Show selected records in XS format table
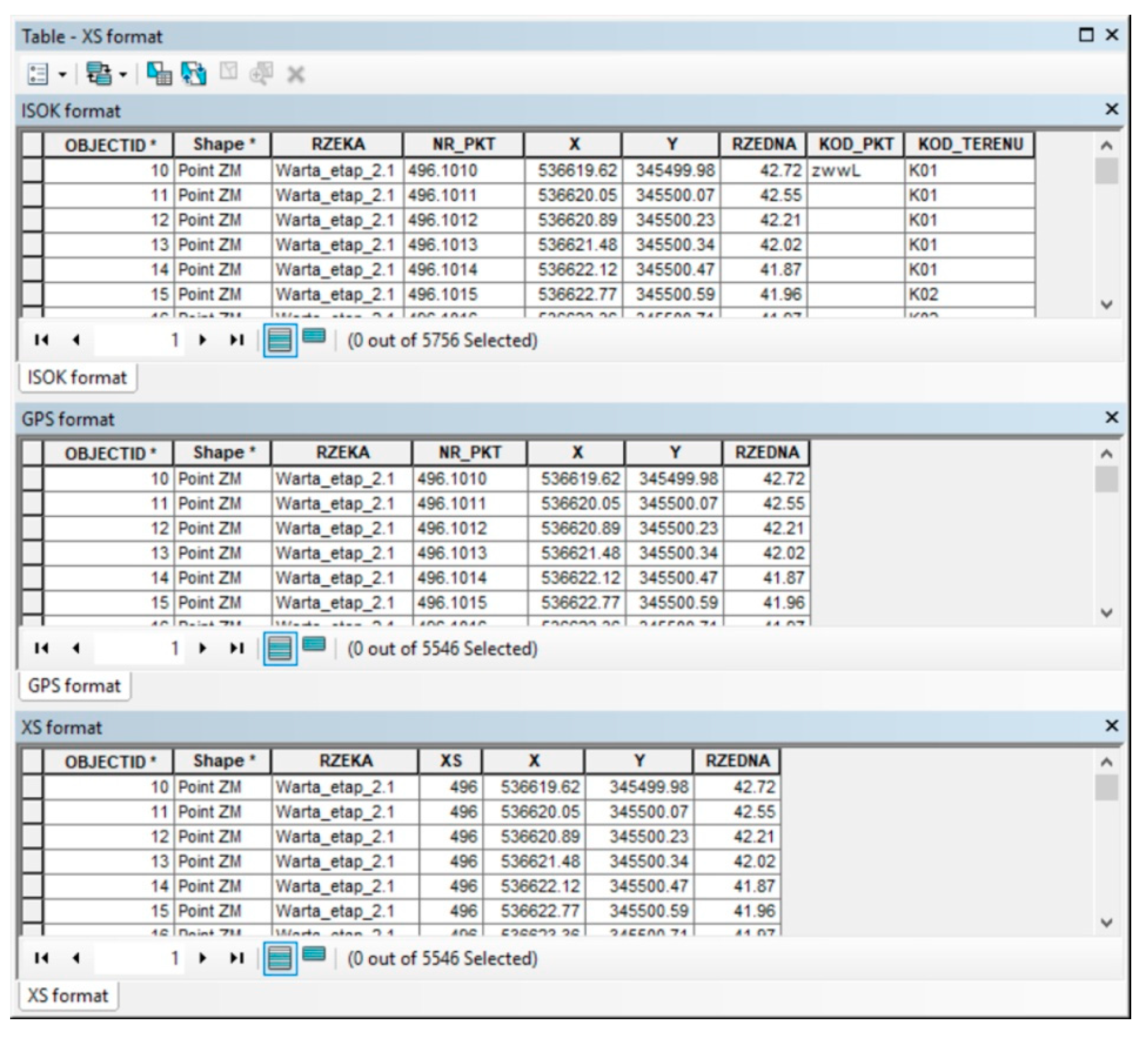Viewport: 1148px width, 1039px height. [x=314, y=954]
